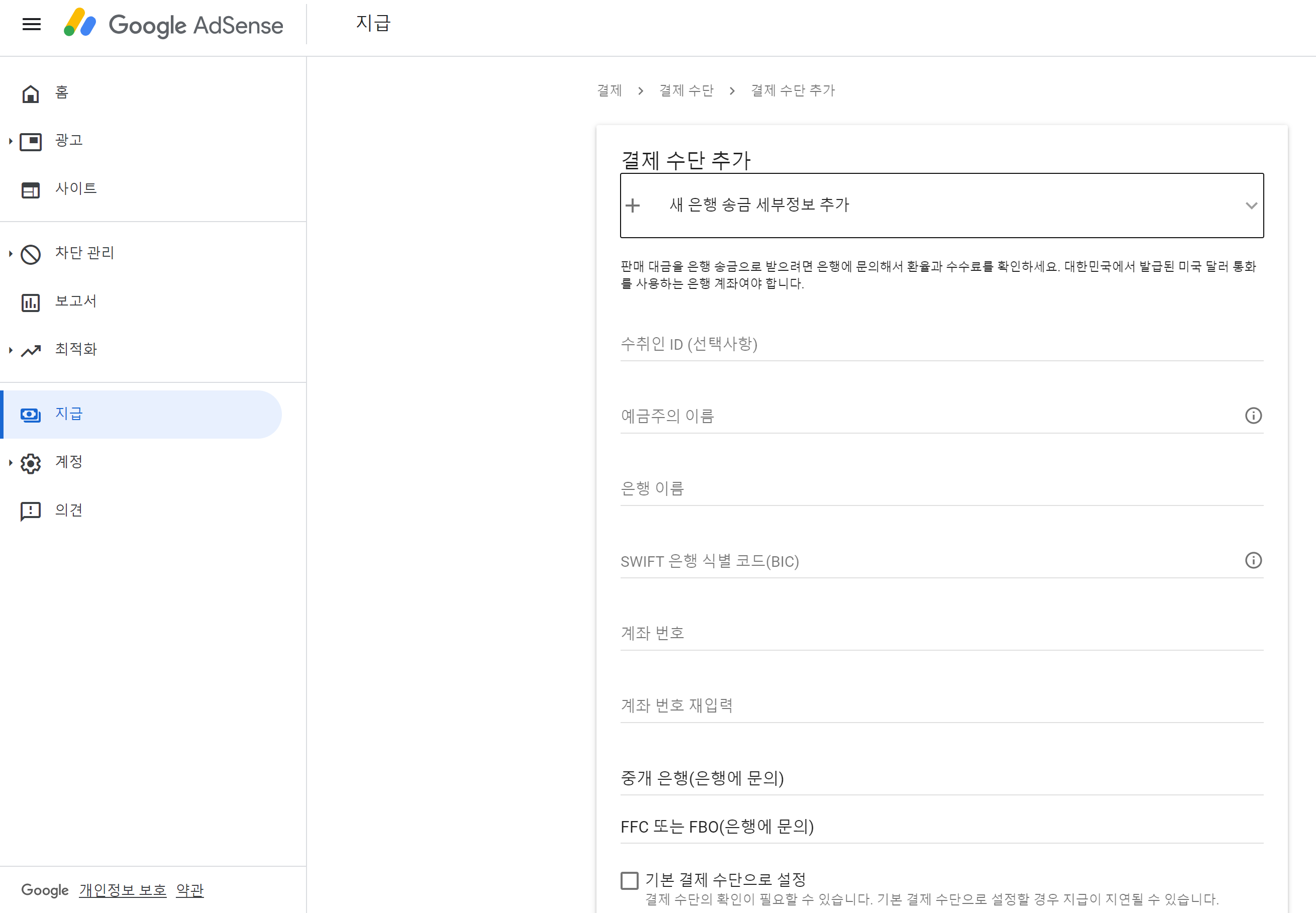The image size is (1316, 913).
Task: Click the 은행 이름 input field
Action: pos(941,488)
